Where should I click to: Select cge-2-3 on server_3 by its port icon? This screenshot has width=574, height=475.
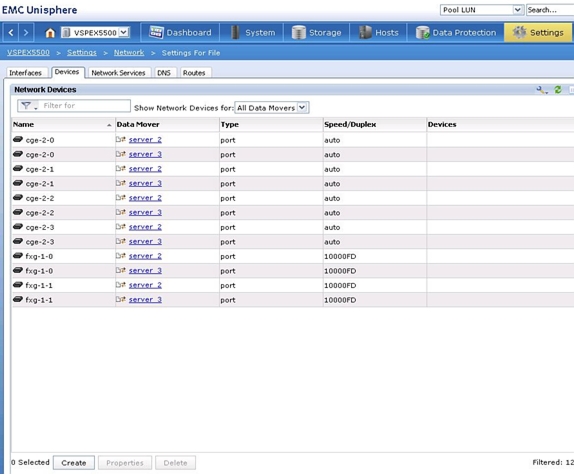click(x=18, y=241)
